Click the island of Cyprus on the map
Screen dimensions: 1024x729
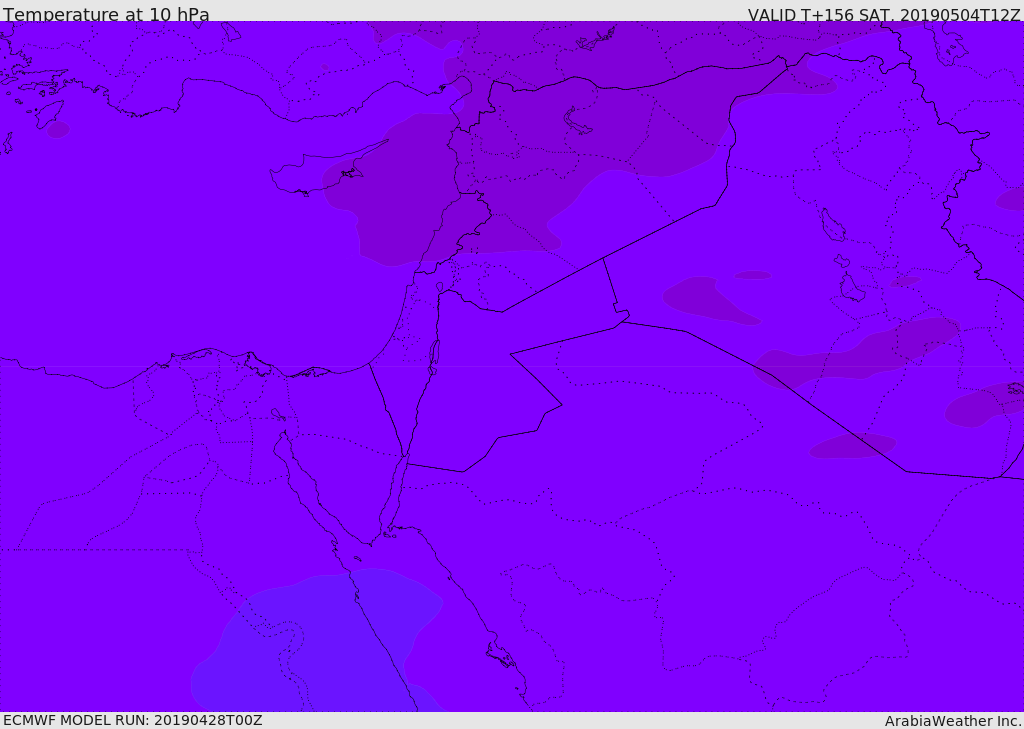[x=320, y=171]
